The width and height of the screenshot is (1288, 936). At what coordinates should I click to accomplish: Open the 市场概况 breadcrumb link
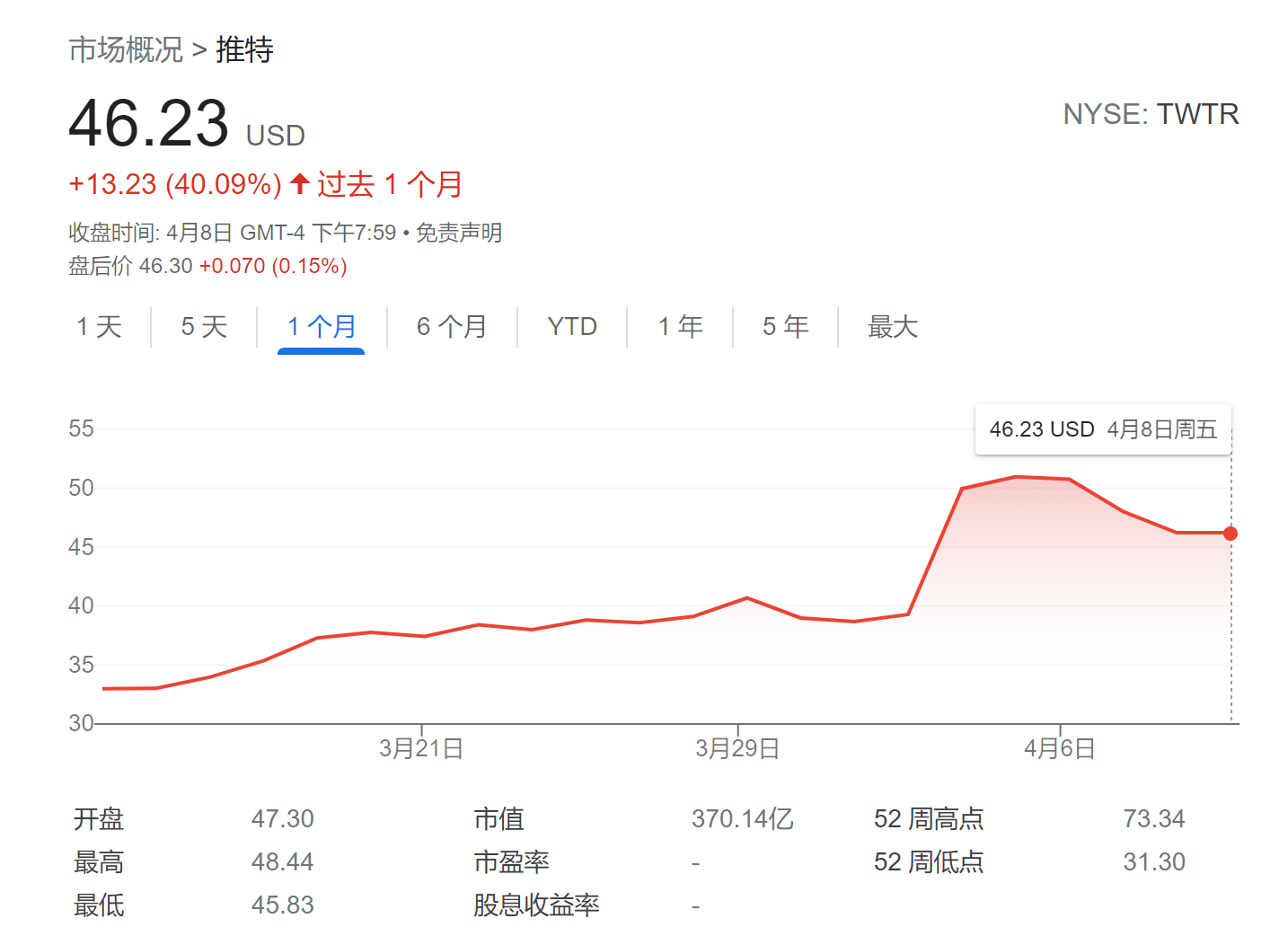coord(126,49)
